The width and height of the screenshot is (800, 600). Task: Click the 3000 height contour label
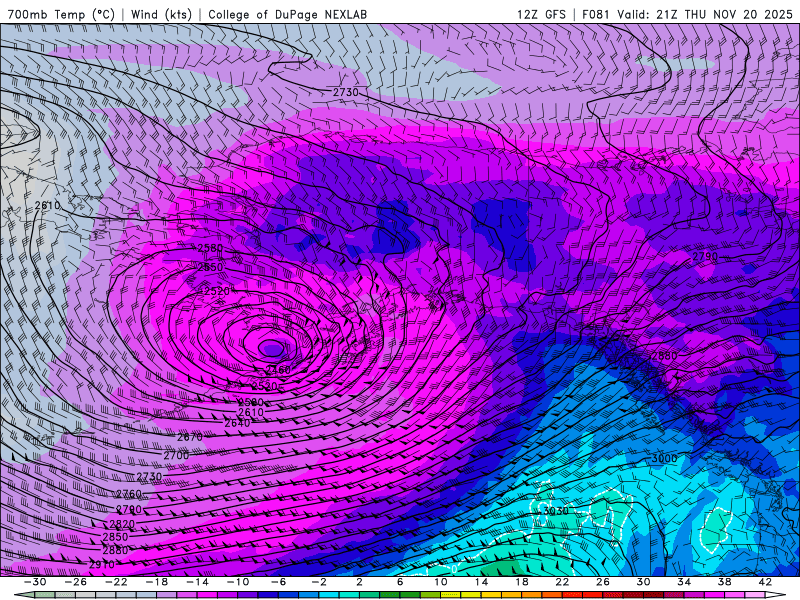(x=664, y=458)
